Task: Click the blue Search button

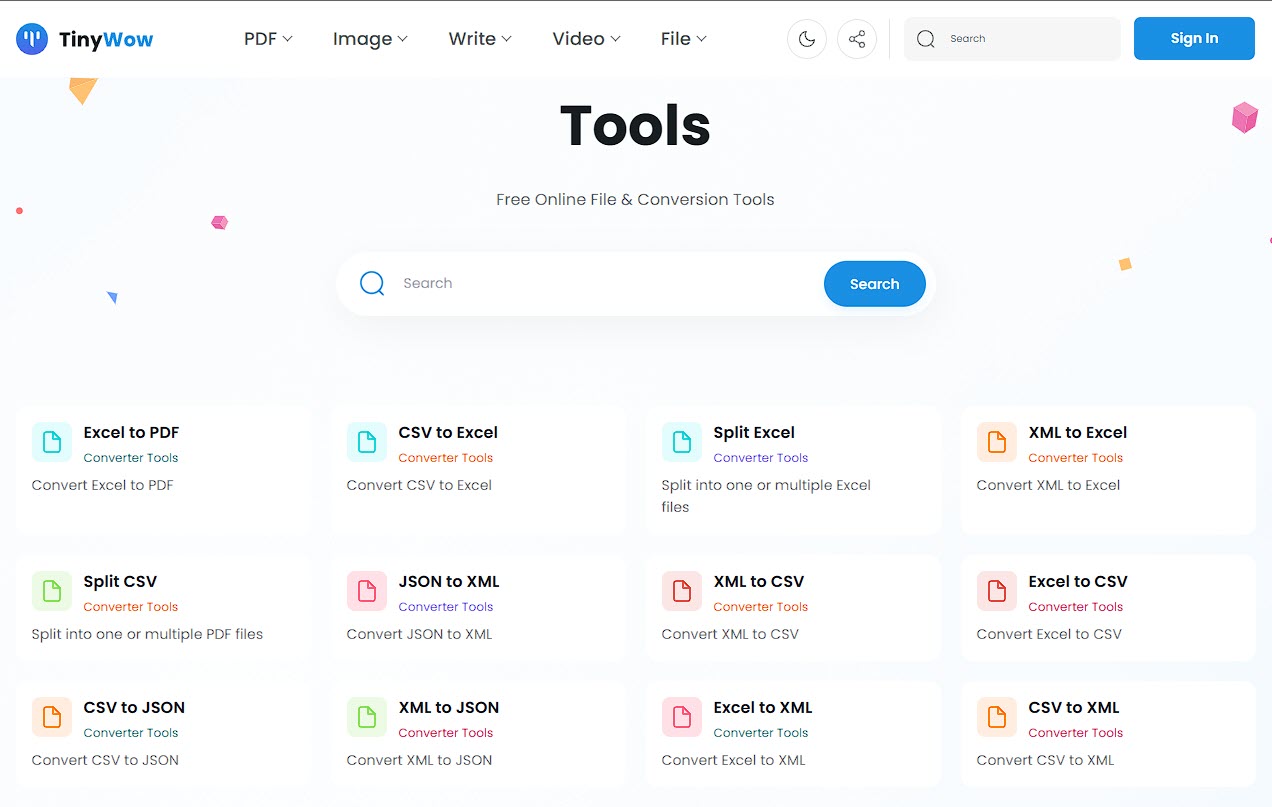Action: tap(875, 284)
